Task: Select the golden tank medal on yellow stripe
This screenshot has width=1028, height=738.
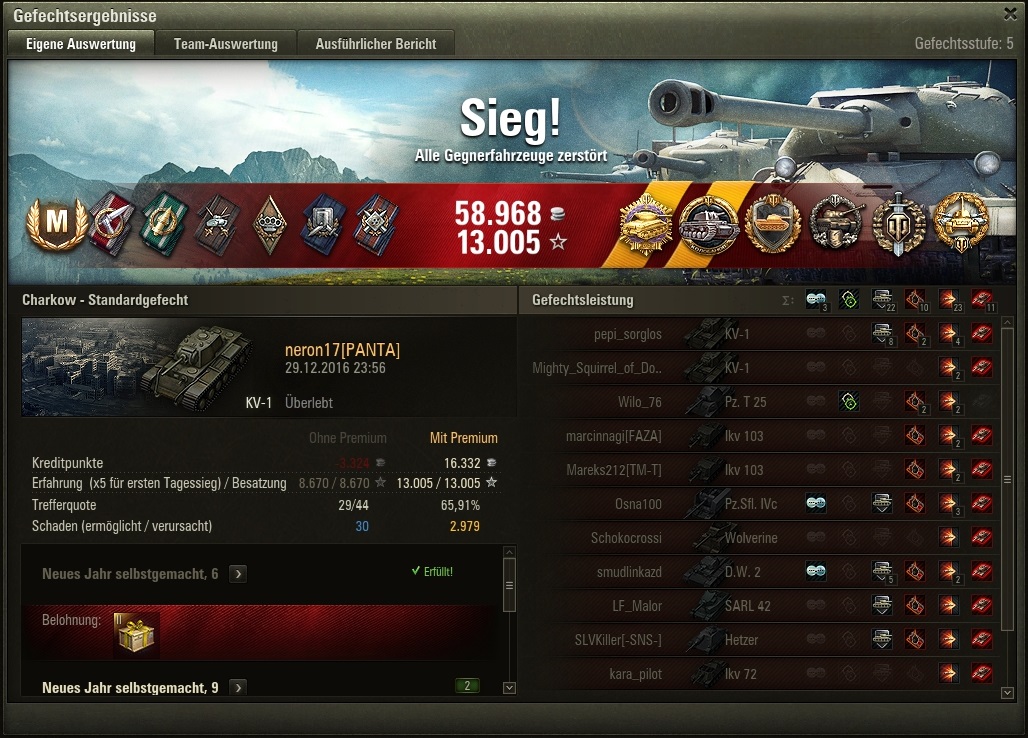Action: tap(646, 225)
